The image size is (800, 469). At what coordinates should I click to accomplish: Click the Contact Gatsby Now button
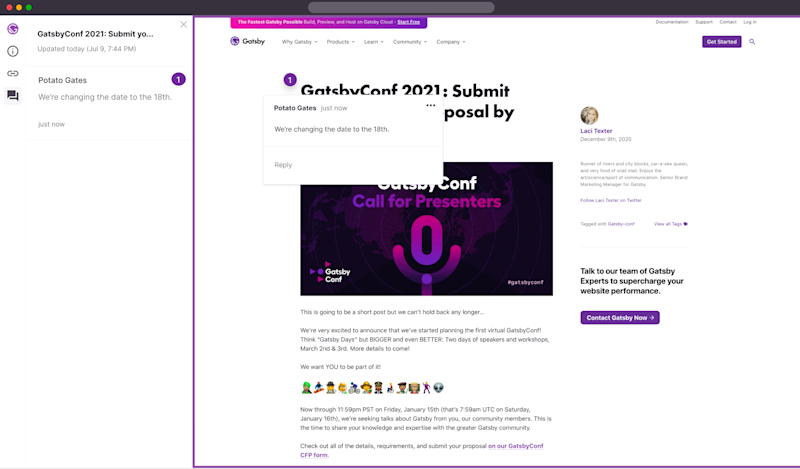pyautogui.click(x=620, y=317)
